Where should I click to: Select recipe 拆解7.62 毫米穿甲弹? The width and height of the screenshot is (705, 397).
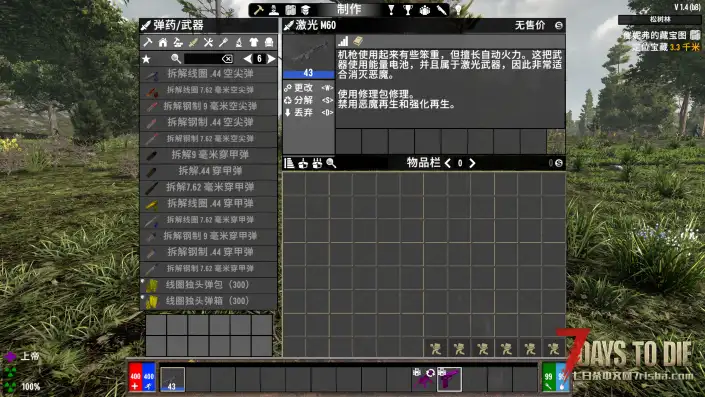(x=209, y=187)
